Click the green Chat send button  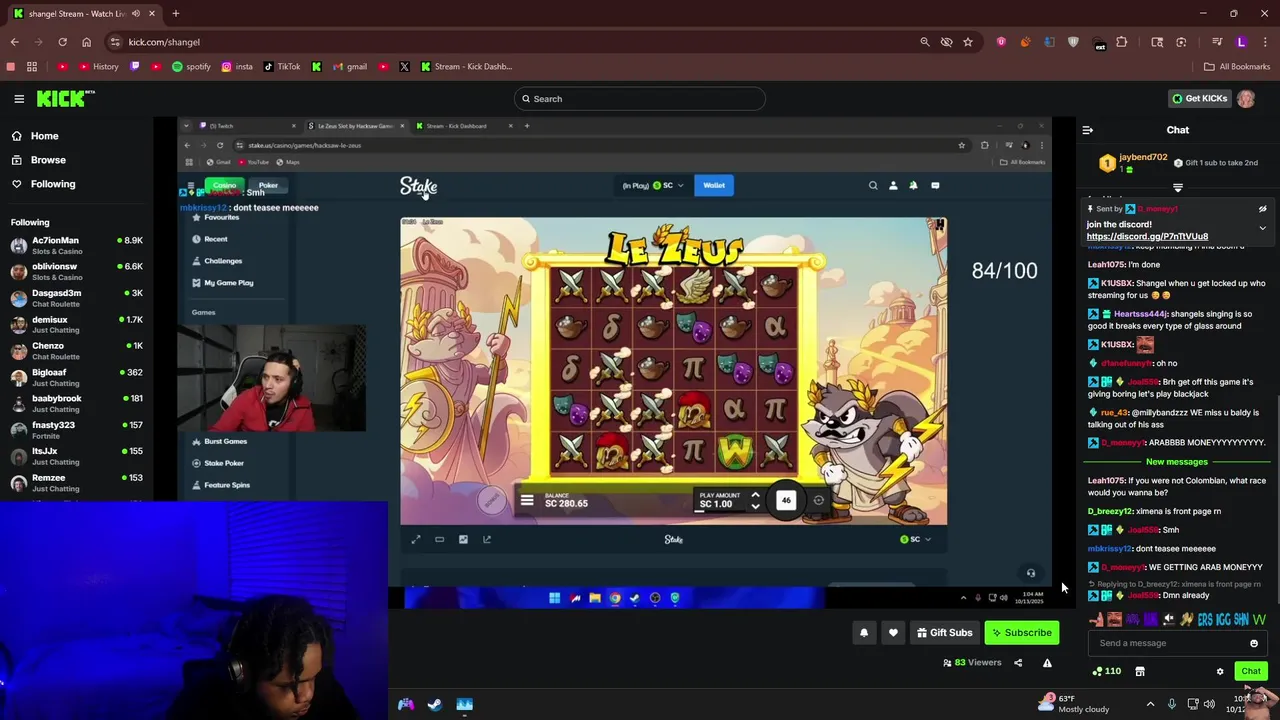click(x=1250, y=672)
